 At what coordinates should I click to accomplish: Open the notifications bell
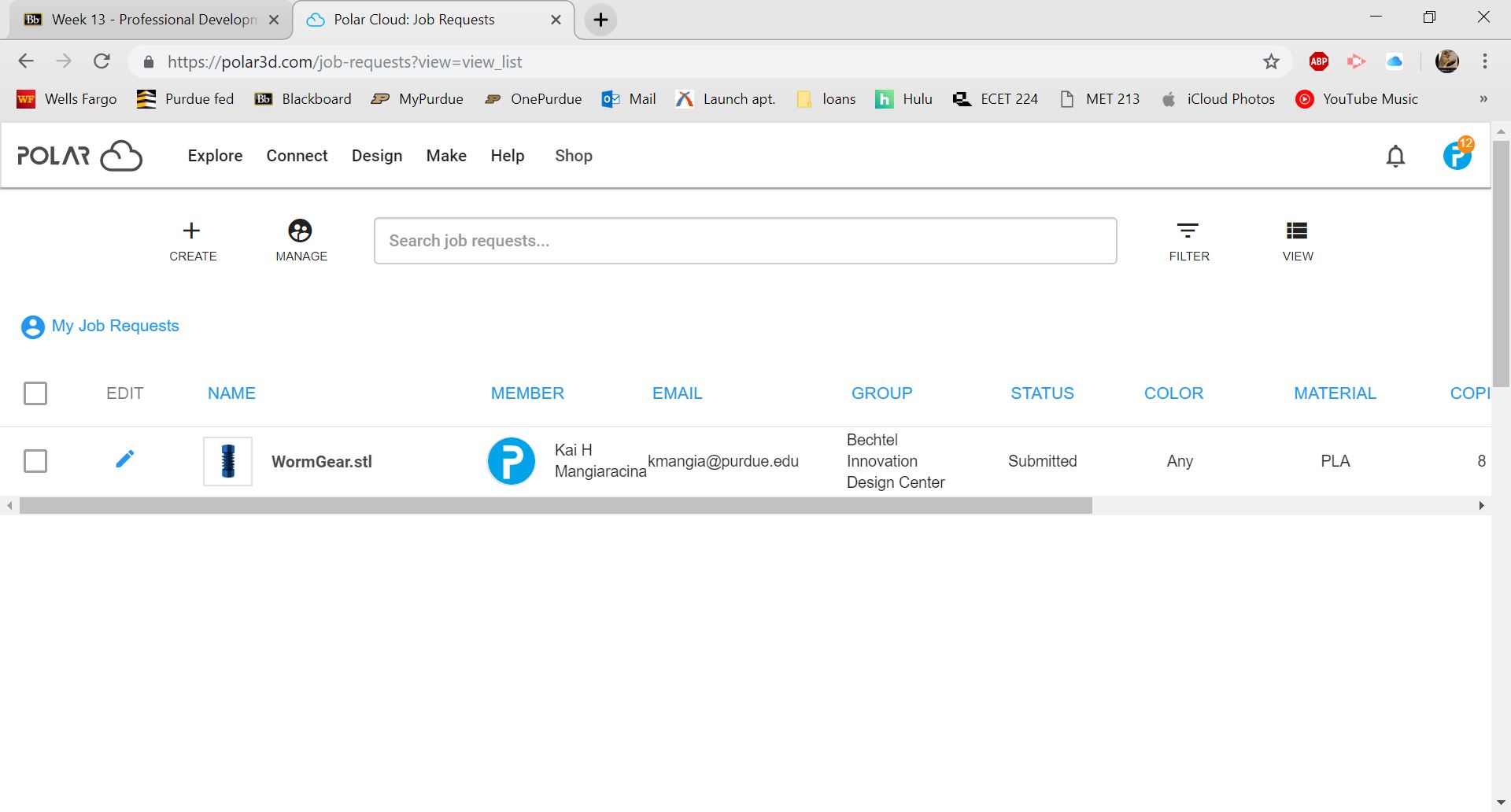tap(1395, 157)
